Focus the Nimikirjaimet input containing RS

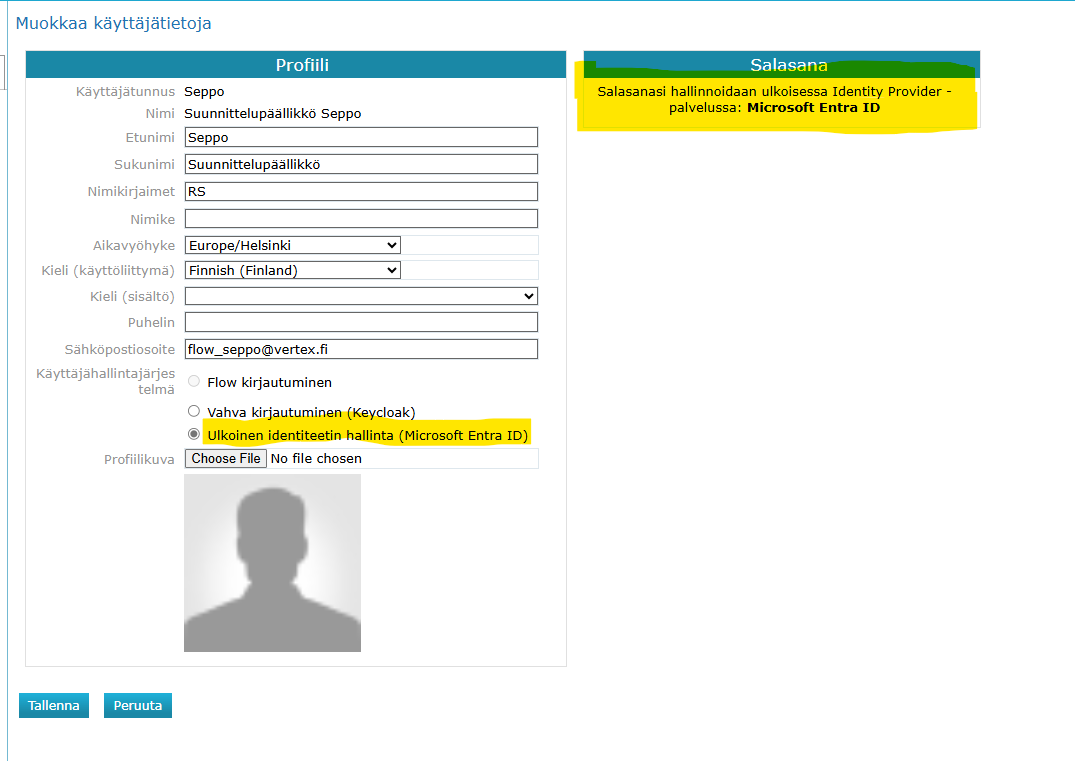click(x=361, y=191)
